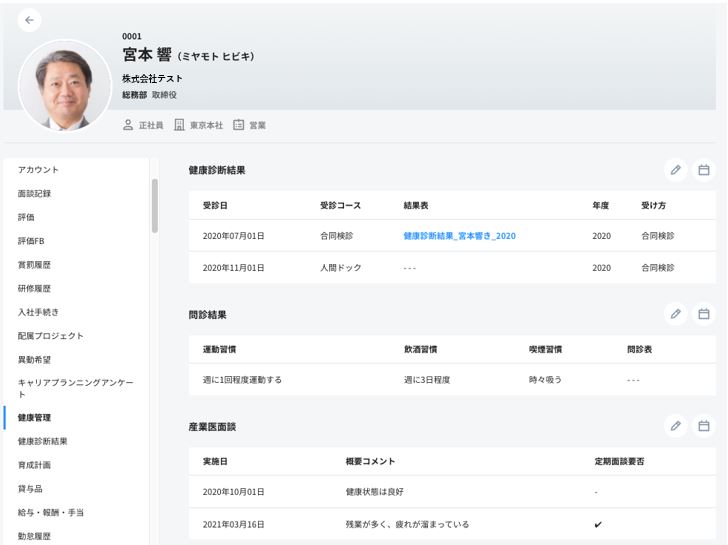This screenshot has height=545, width=728.
Task: Click the sidebar vertical scrollbar
Action: tap(154, 205)
